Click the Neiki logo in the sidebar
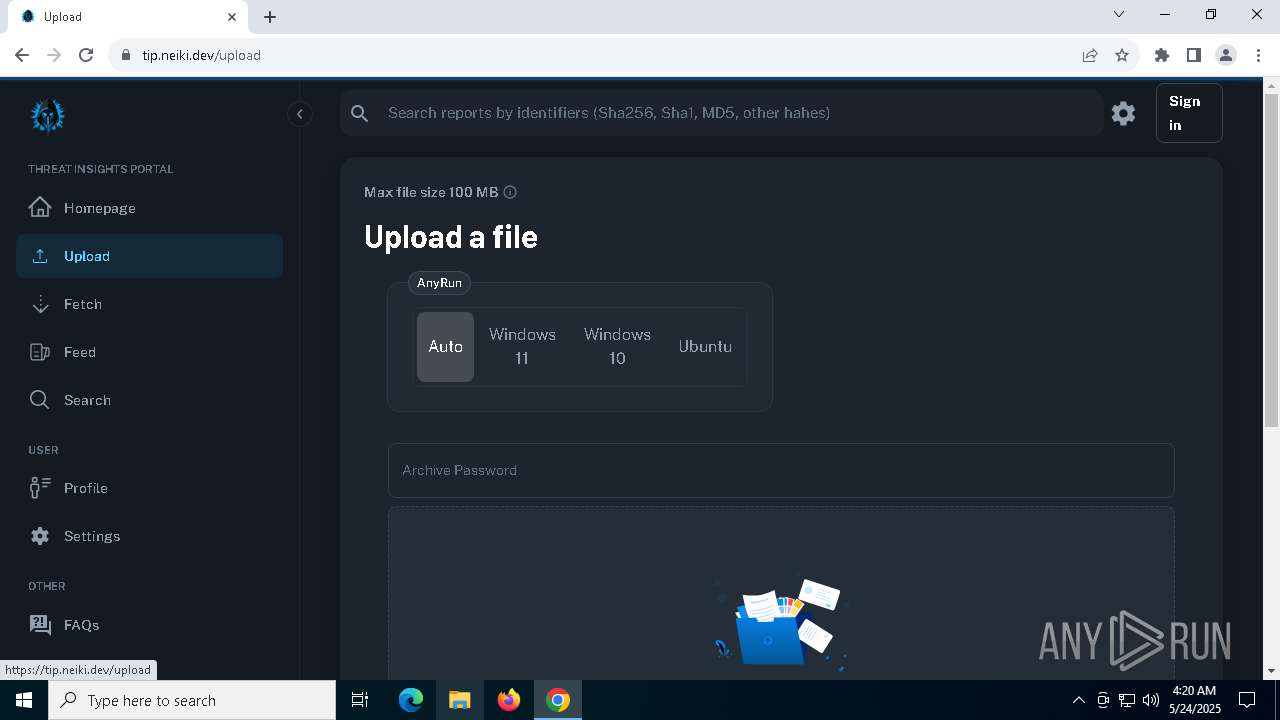This screenshot has height=720, width=1280. coord(47,116)
